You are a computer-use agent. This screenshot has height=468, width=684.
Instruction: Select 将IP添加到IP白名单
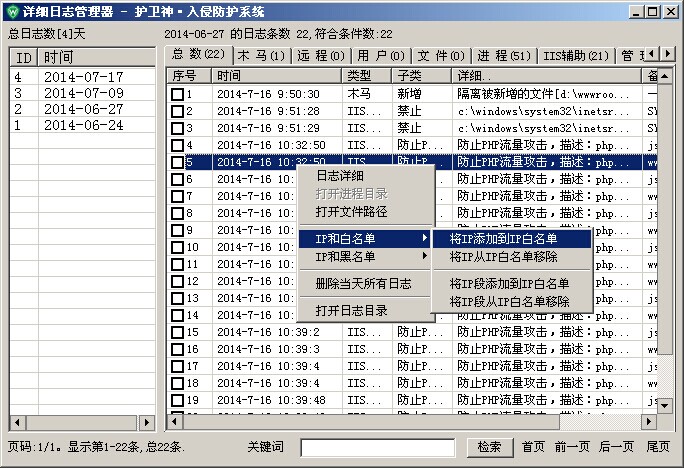(512, 239)
